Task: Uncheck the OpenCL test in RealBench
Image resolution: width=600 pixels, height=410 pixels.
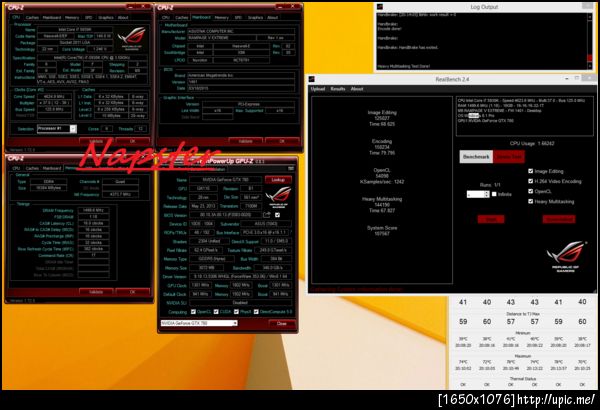Action: click(x=530, y=191)
